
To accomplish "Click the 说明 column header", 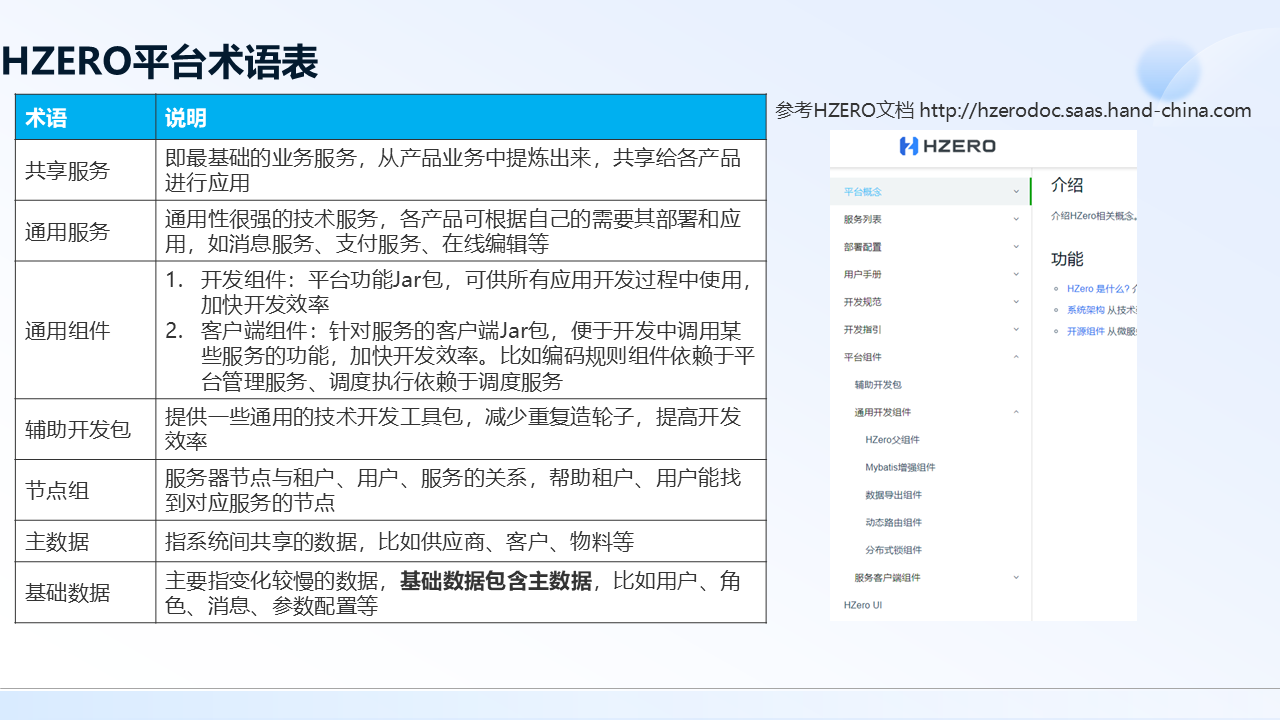I will (x=461, y=117).
